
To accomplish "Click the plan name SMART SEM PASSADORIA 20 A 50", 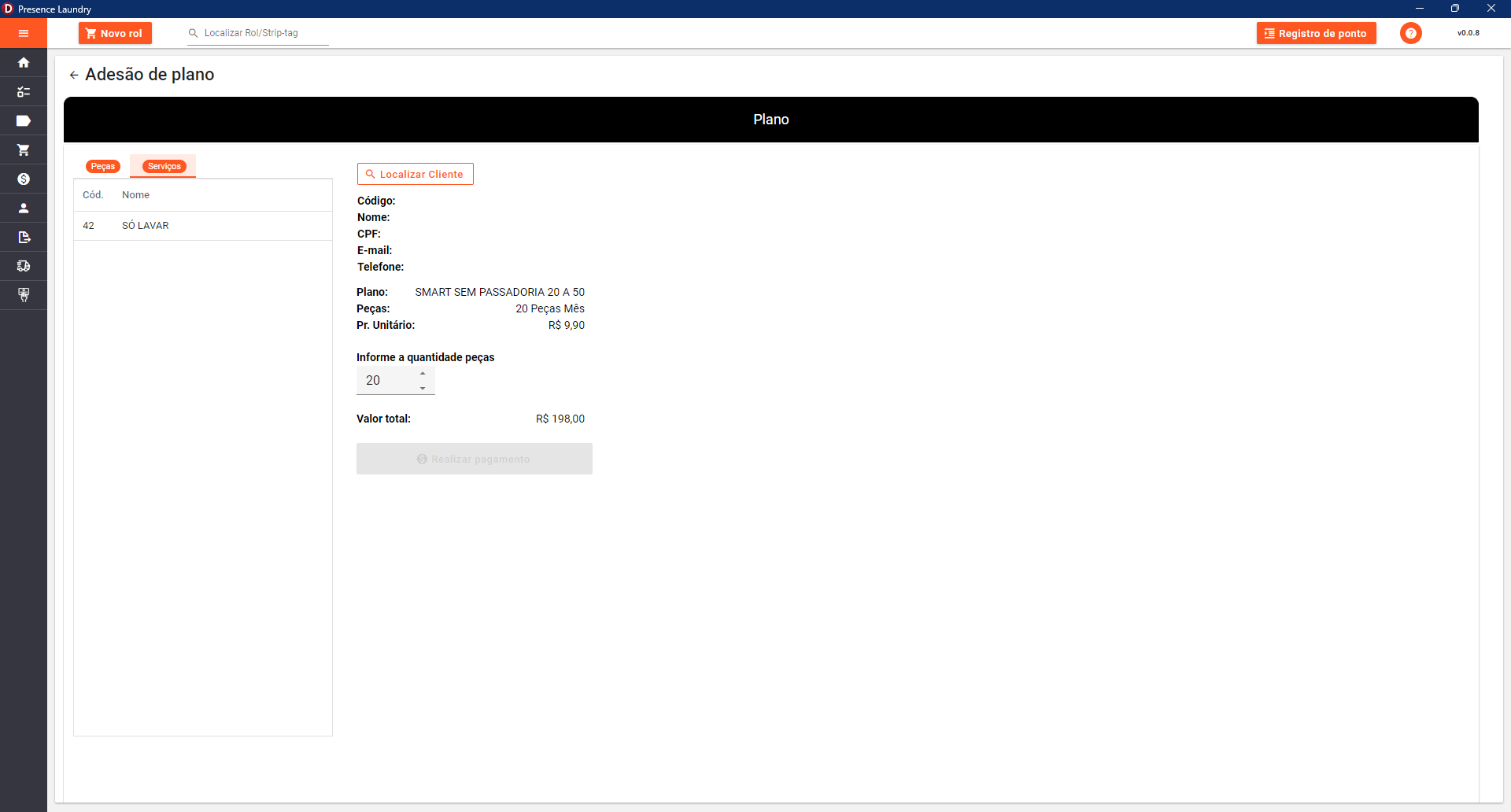I will (x=500, y=292).
